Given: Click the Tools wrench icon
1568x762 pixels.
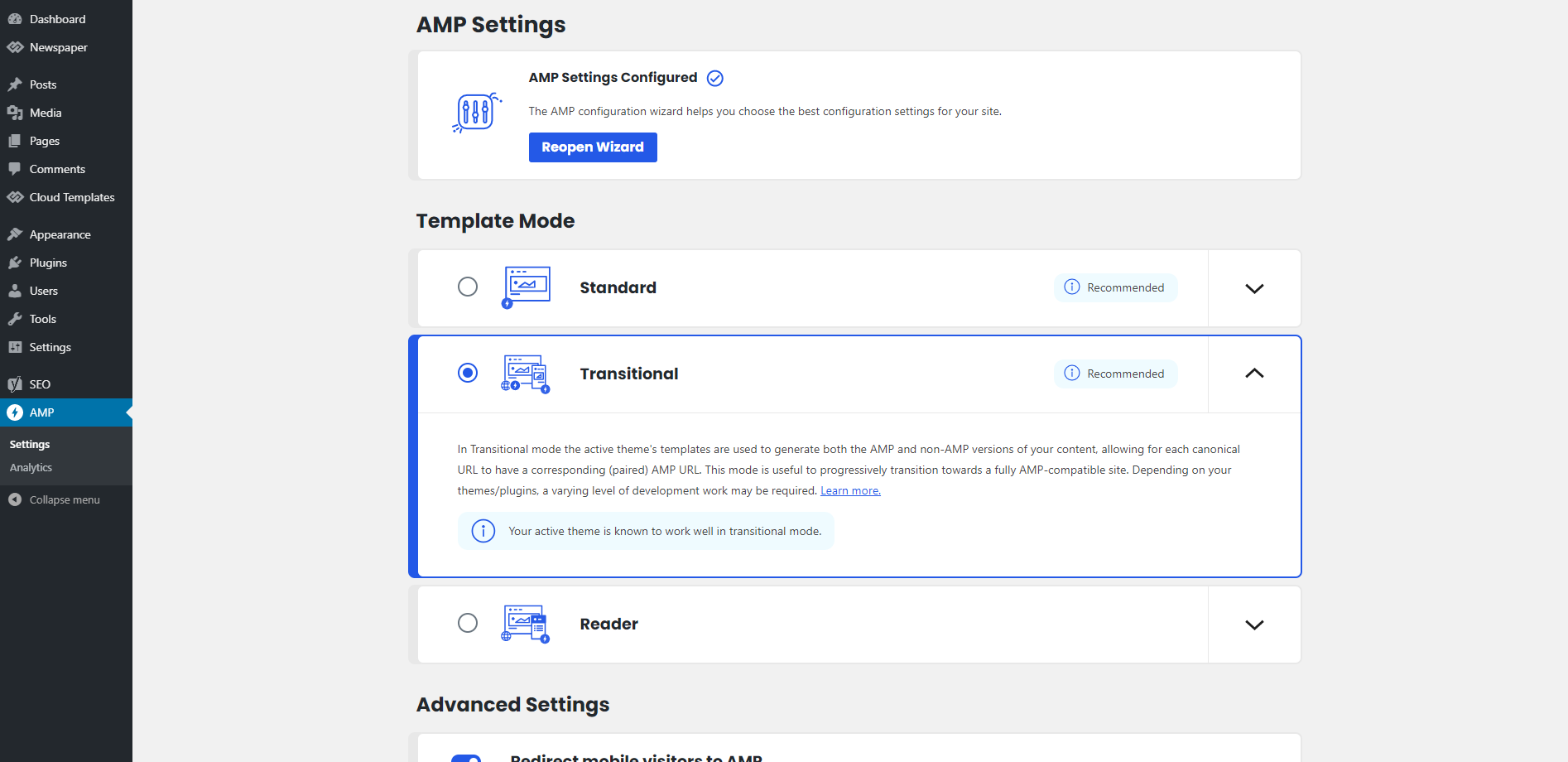Looking at the screenshot, I should click(15, 319).
